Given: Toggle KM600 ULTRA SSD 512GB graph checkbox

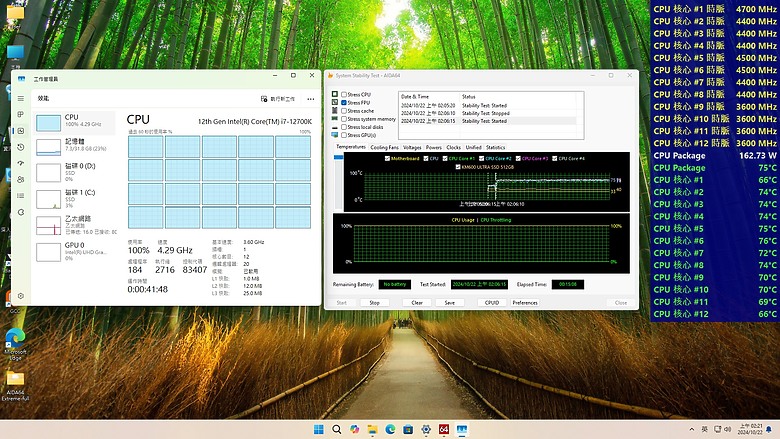Looking at the screenshot, I should 458,167.
